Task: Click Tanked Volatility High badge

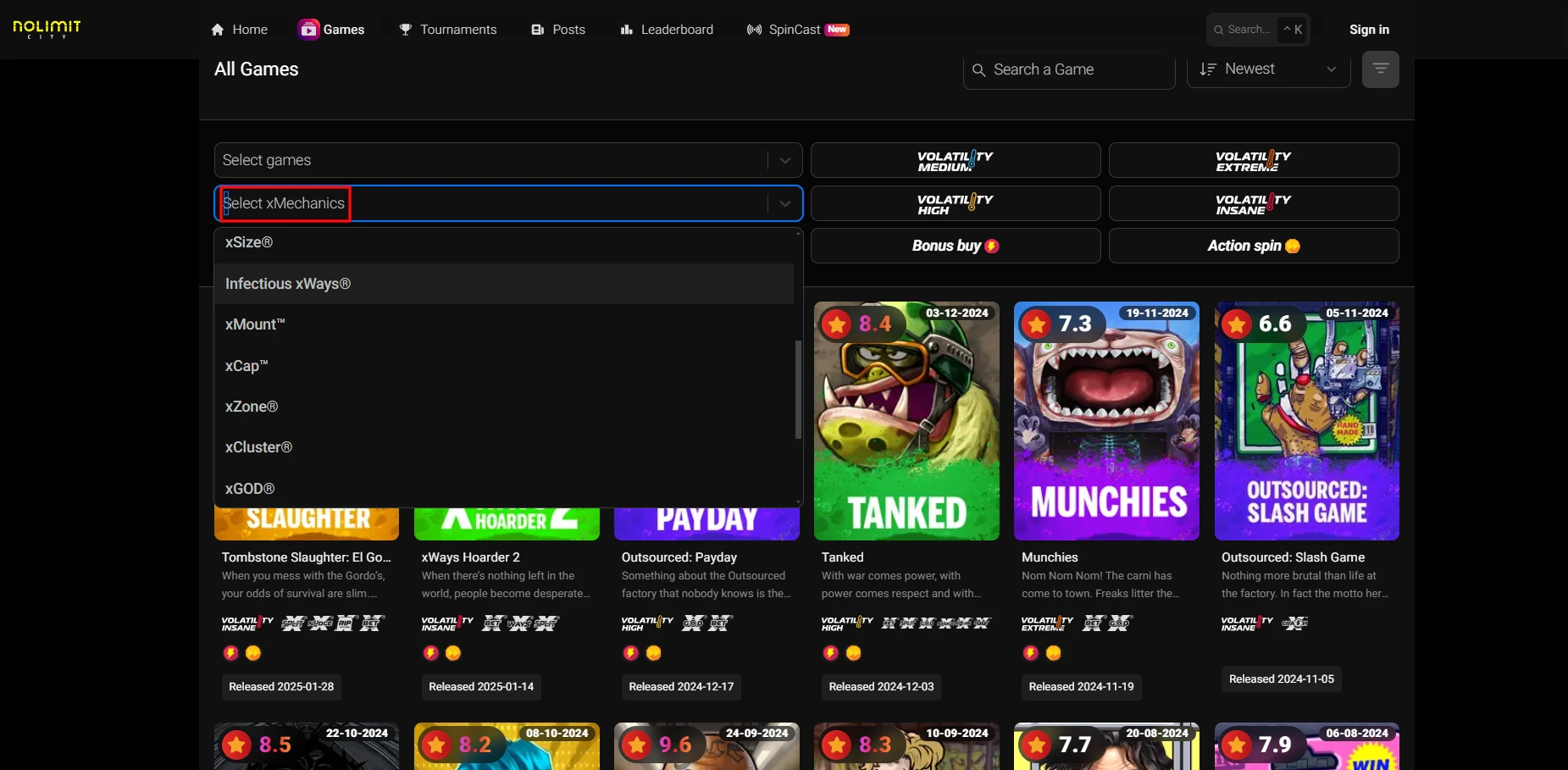Action: [x=847, y=623]
